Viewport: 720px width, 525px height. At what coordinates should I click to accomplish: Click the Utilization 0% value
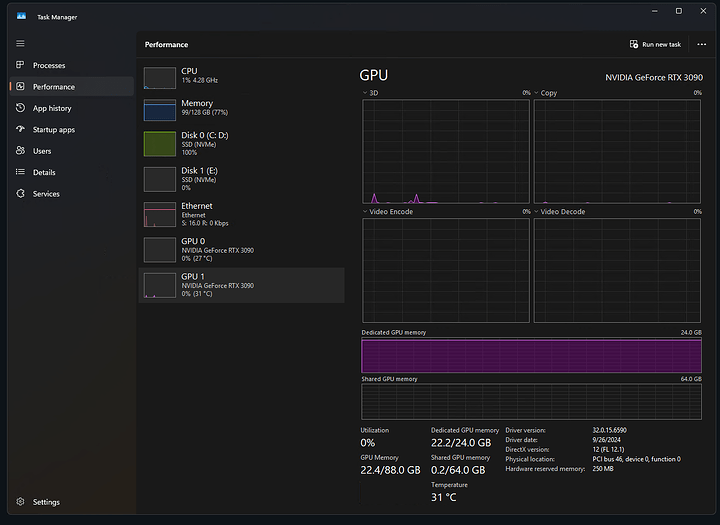367,443
